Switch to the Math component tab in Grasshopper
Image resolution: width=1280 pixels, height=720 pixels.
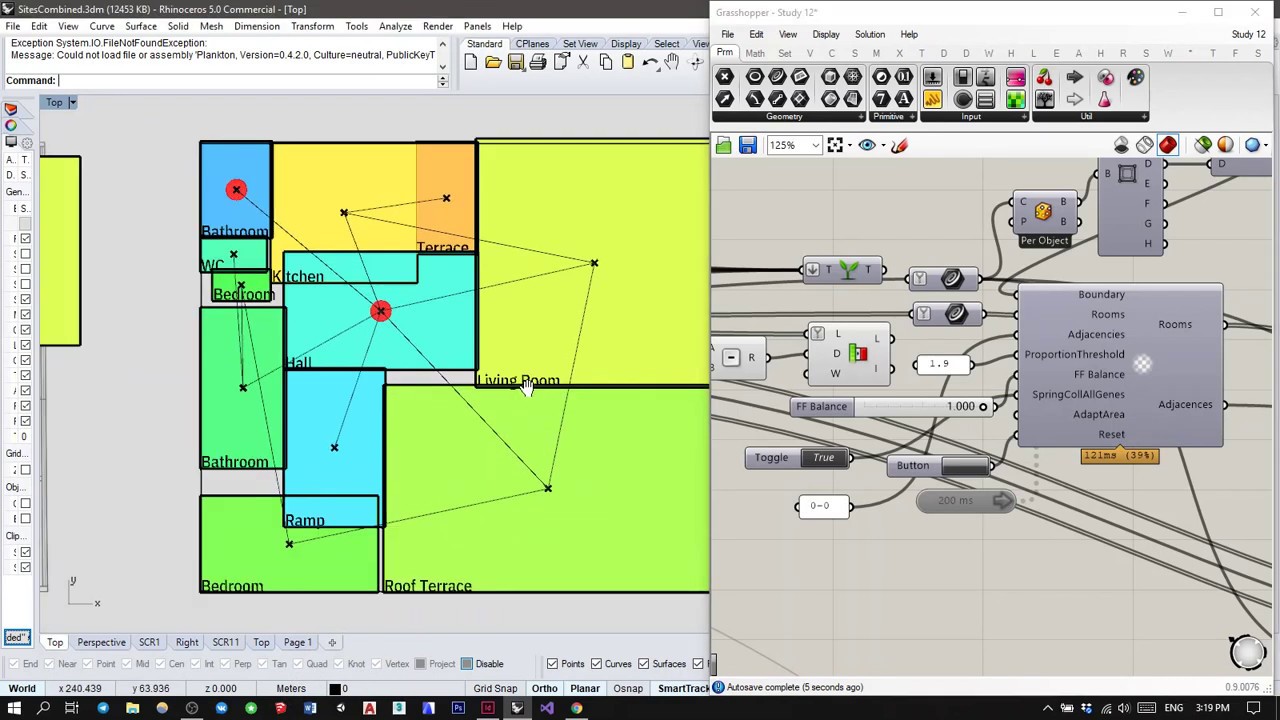tap(755, 53)
